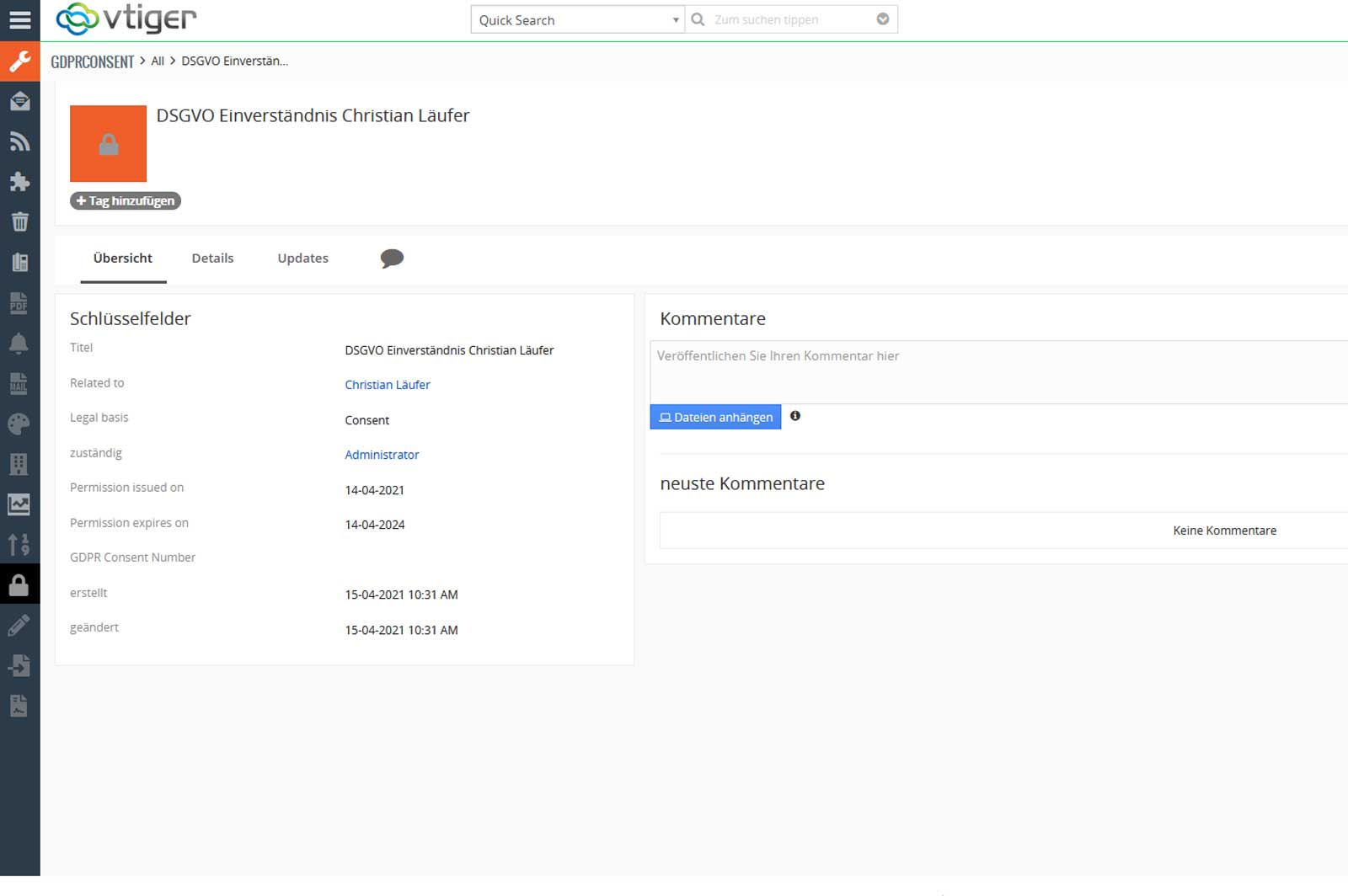Click the info icon beside Dateien anhängen
This screenshot has width=1348, height=896.
click(794, 416)
